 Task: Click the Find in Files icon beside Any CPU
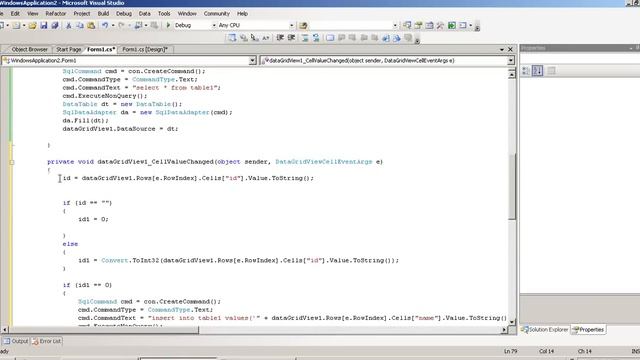click(x=303, y=26)
